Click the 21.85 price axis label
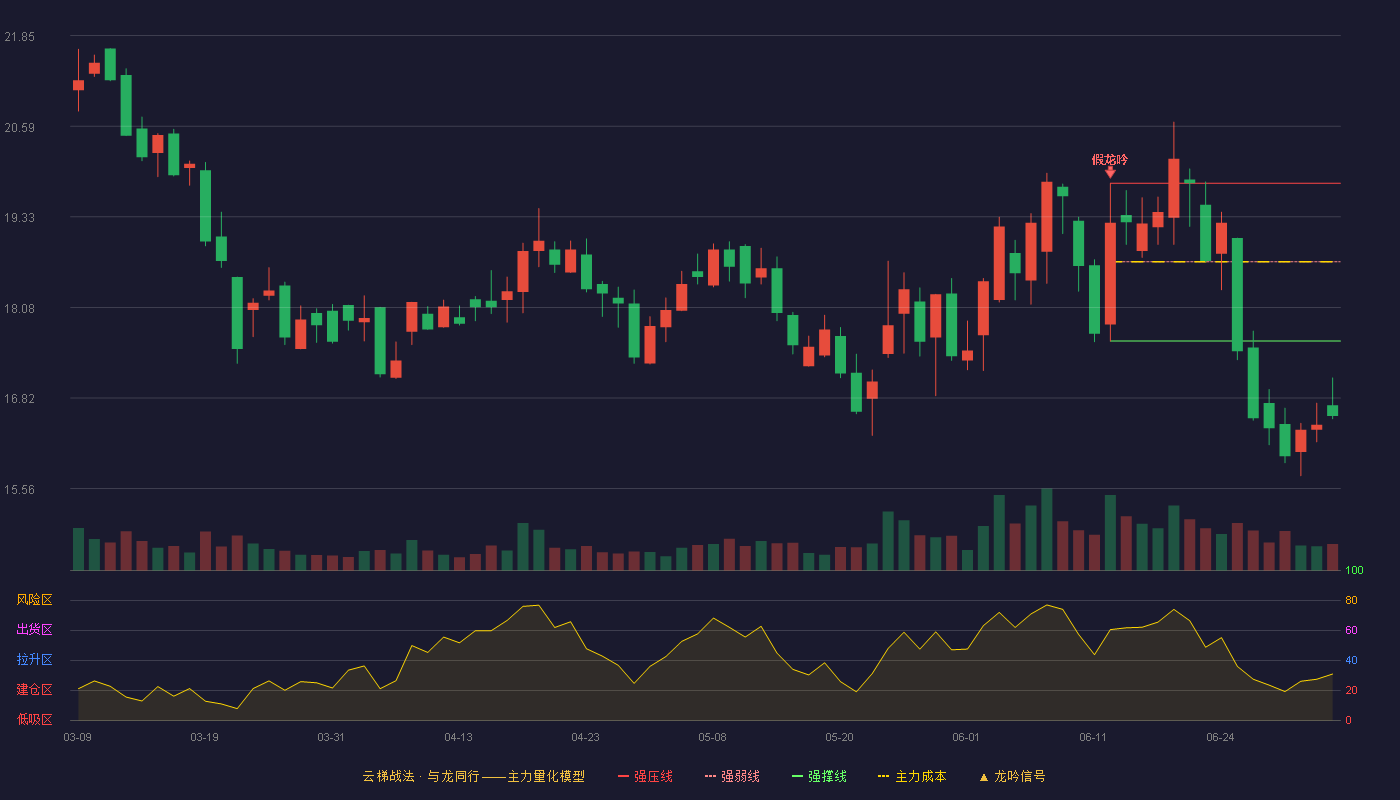 click(x=19, y=37)
